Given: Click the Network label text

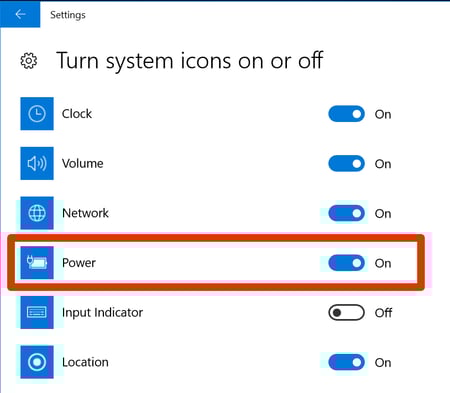Looking at the screenshot, I should click(x=85, y=213).
